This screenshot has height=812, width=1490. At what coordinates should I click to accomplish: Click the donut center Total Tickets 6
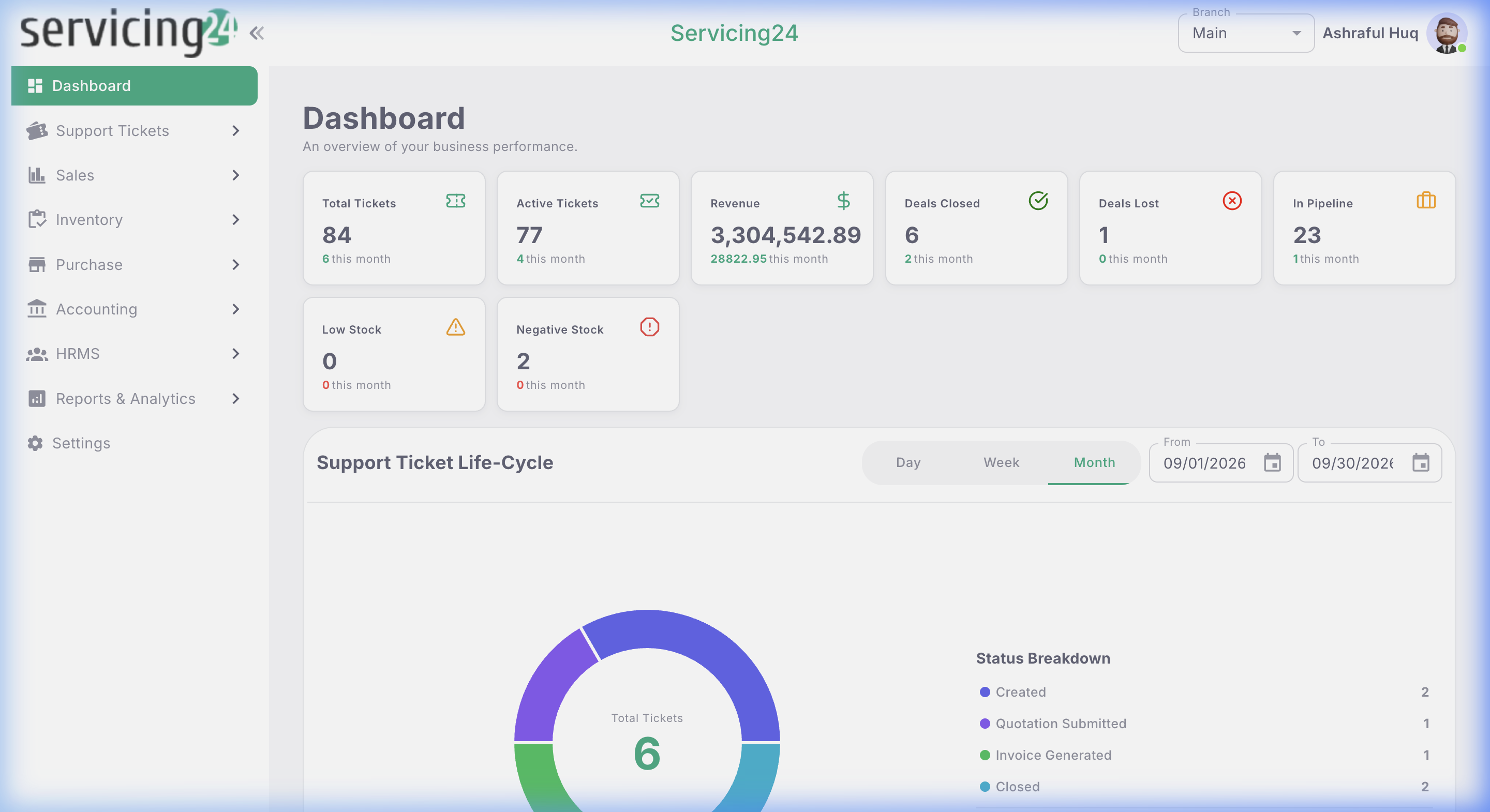tap(647, 743)
